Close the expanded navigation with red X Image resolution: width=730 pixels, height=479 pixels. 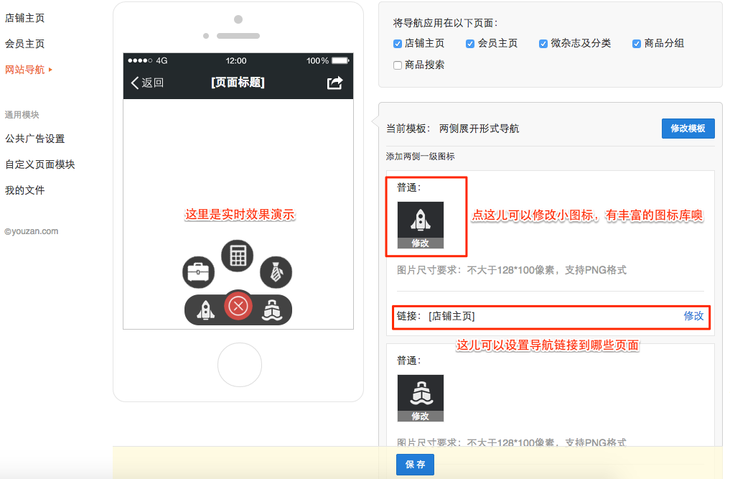238,307
